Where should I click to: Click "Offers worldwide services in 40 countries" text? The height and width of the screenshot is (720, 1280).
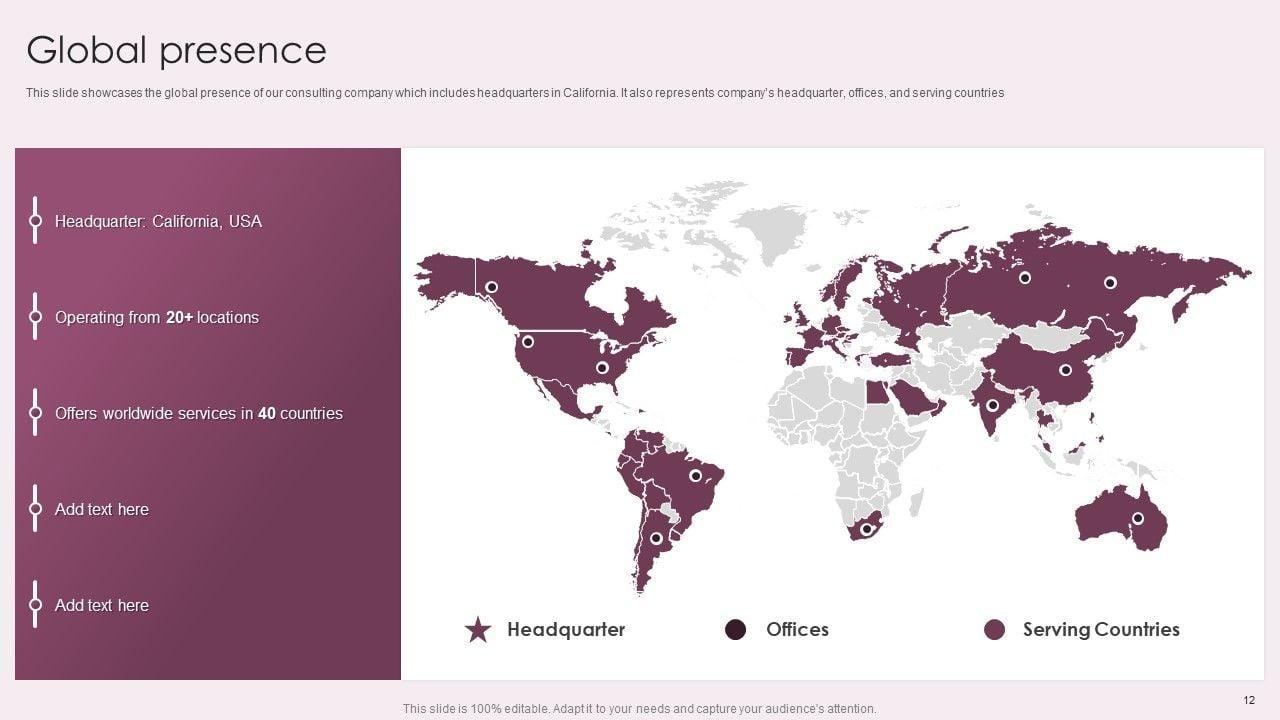click(x=198, y=413)
